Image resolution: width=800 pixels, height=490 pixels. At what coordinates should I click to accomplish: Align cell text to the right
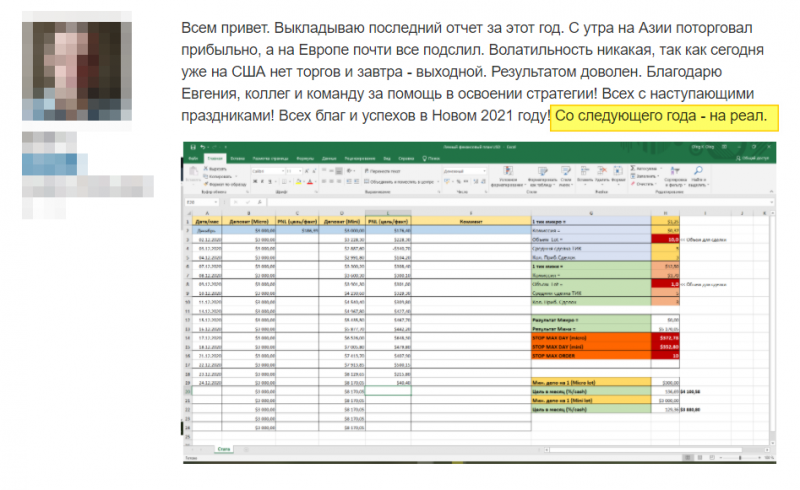[x=339, y=182]
